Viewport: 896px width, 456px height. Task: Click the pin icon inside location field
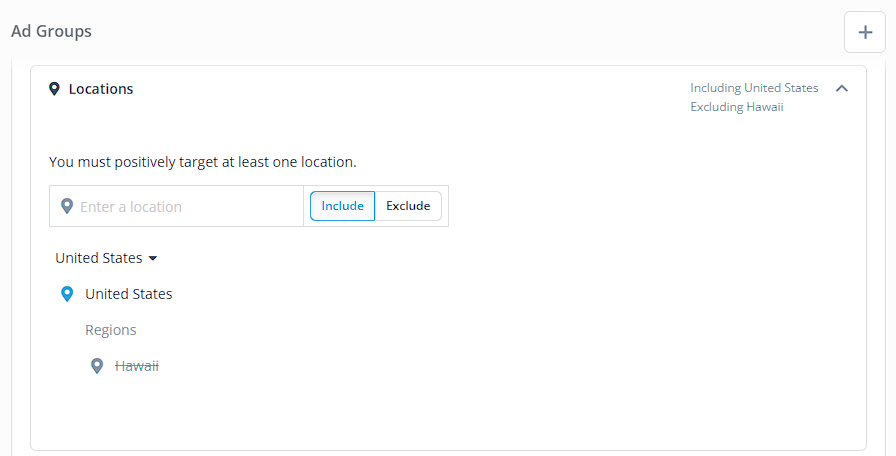[67, 206]
